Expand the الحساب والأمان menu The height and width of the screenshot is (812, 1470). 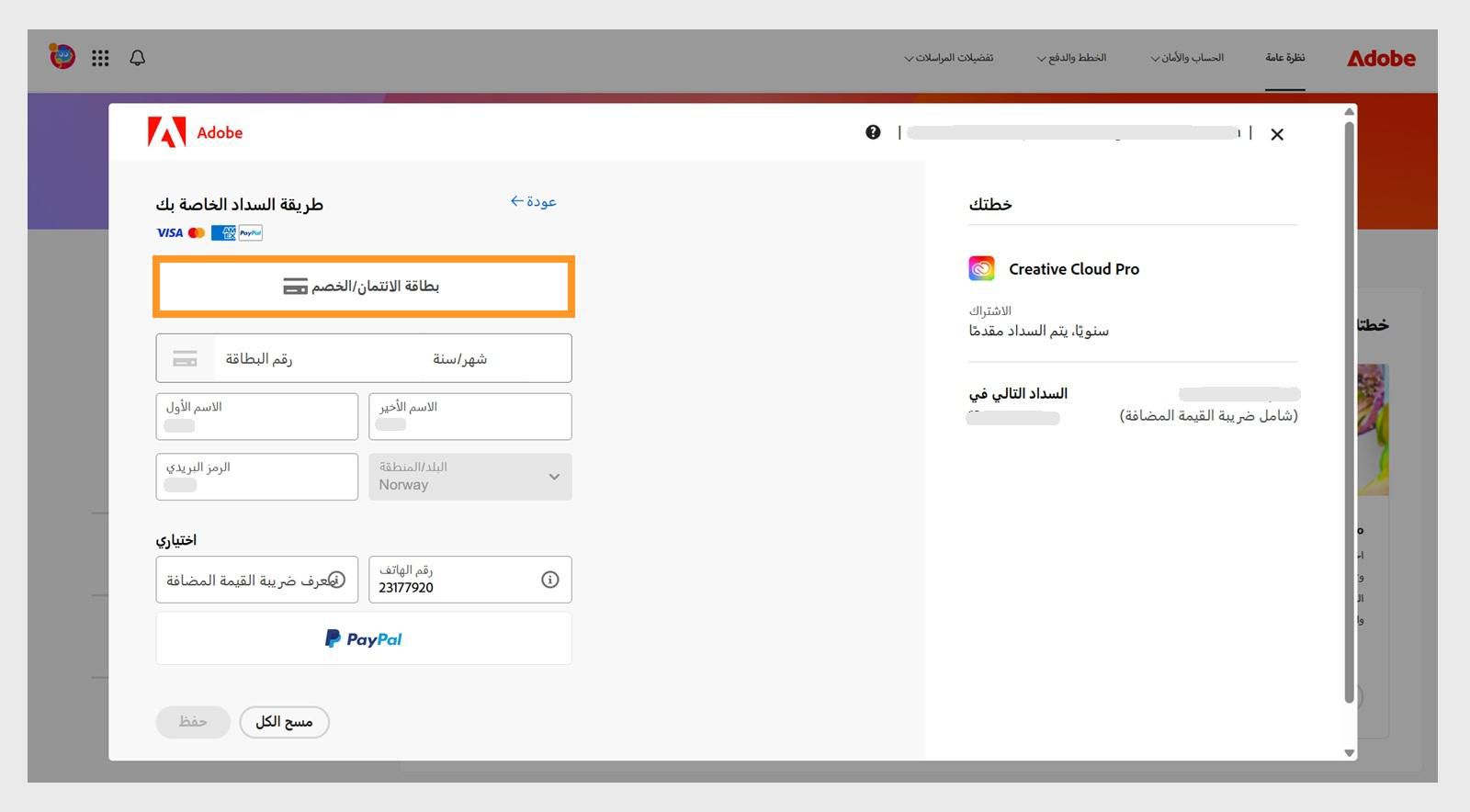(1187, 58)
